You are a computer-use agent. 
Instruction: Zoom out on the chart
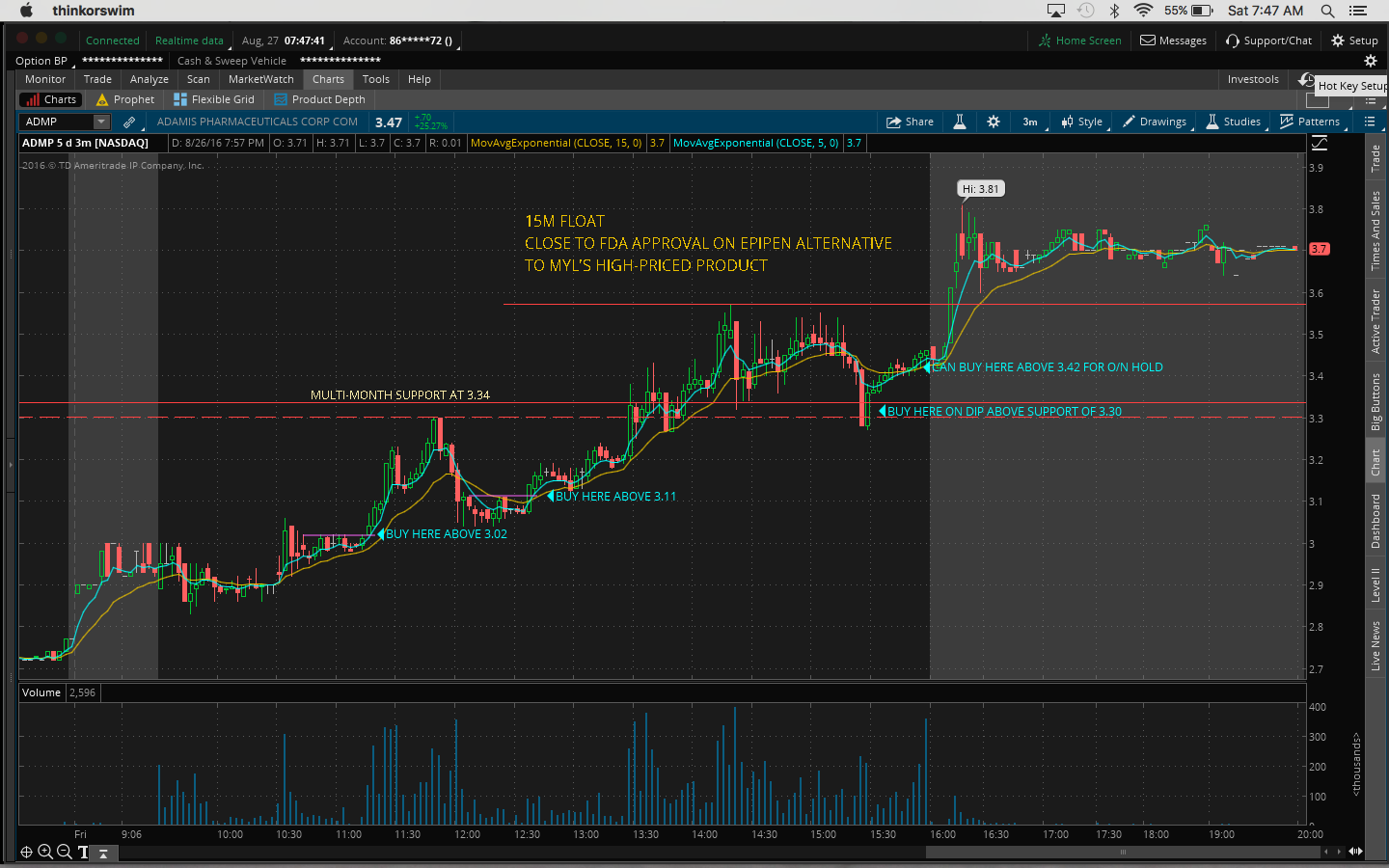pyautogui.click(x=64, y=852)
